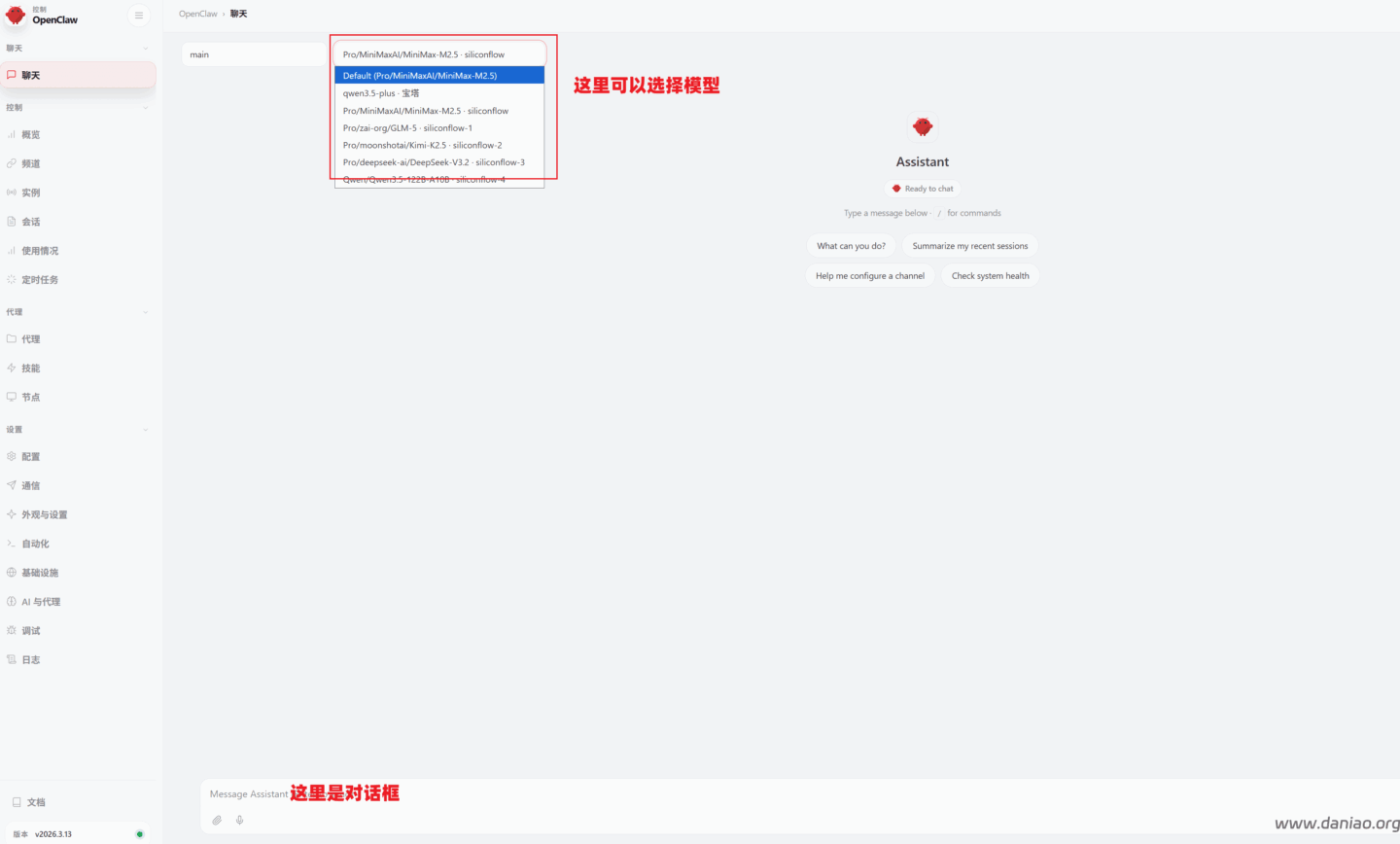Screen dimensions: 1400x844
Task: Collapse the 控制 sidebar section
Action: point(146,108)
